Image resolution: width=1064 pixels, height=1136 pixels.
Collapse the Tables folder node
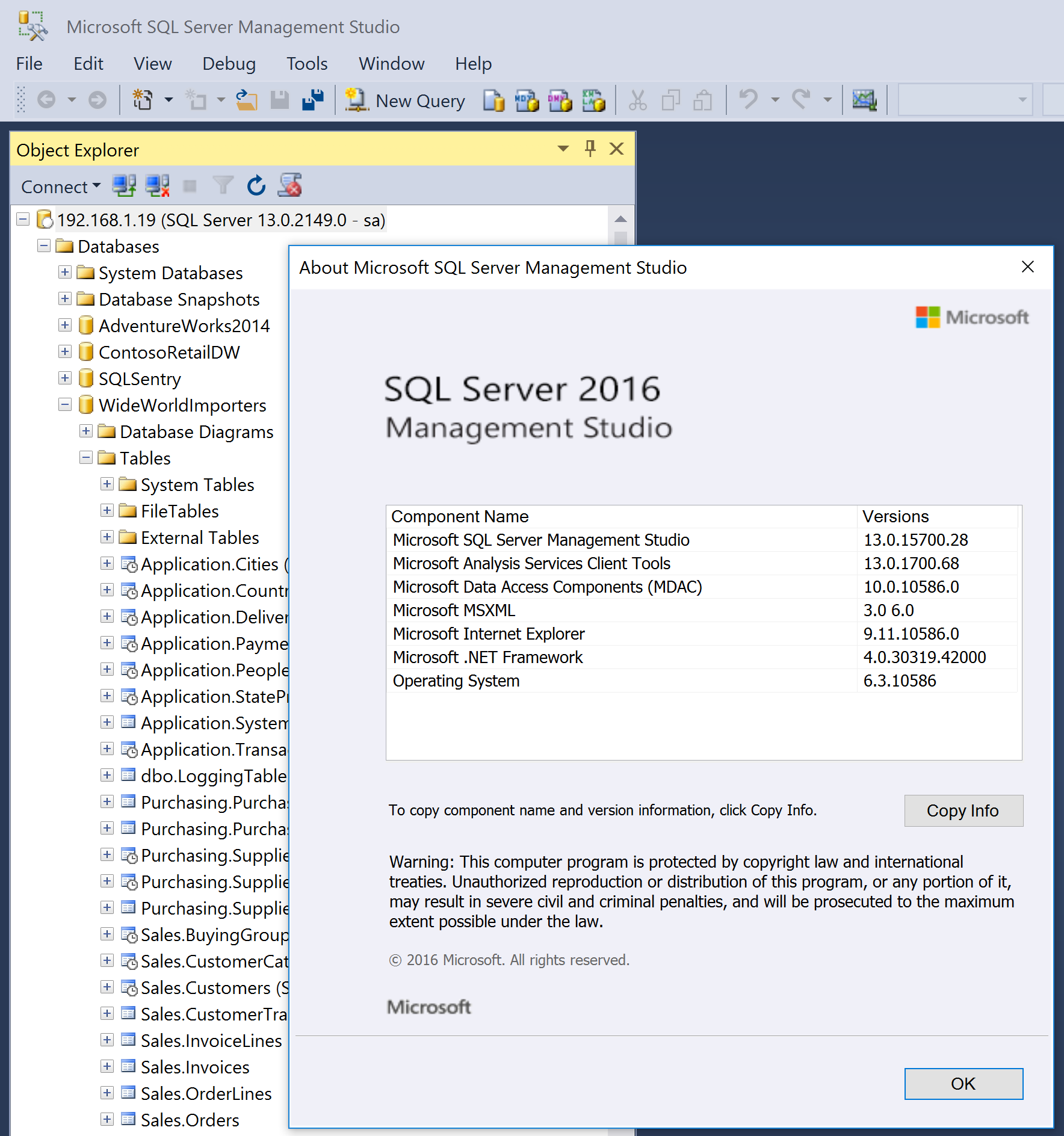[86, 458]
